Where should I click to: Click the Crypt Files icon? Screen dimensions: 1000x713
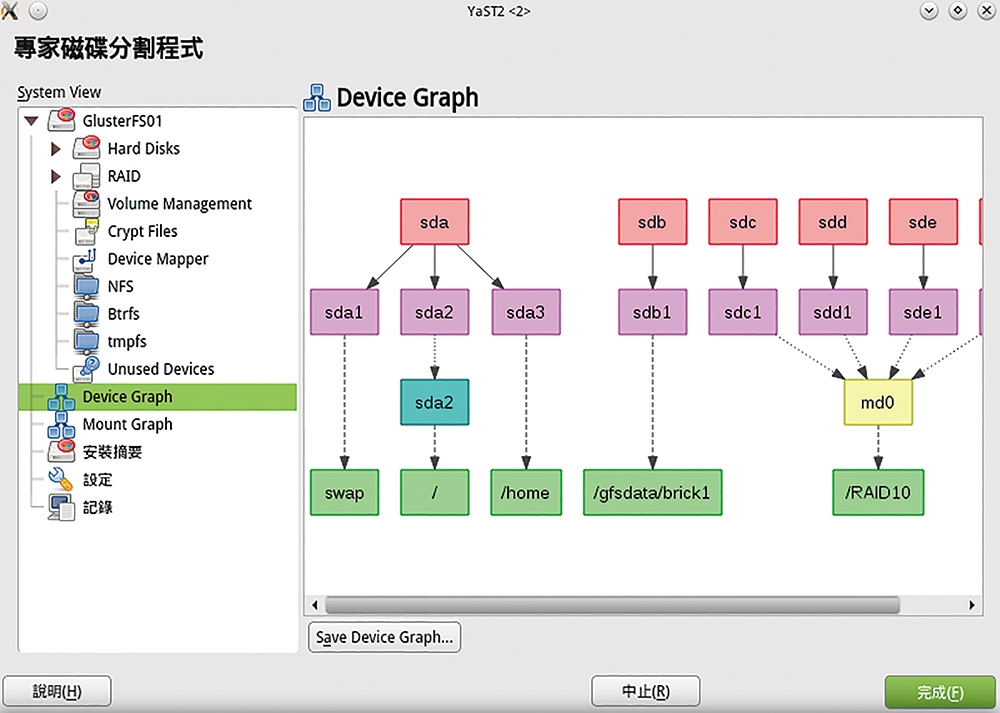point(86,231)
